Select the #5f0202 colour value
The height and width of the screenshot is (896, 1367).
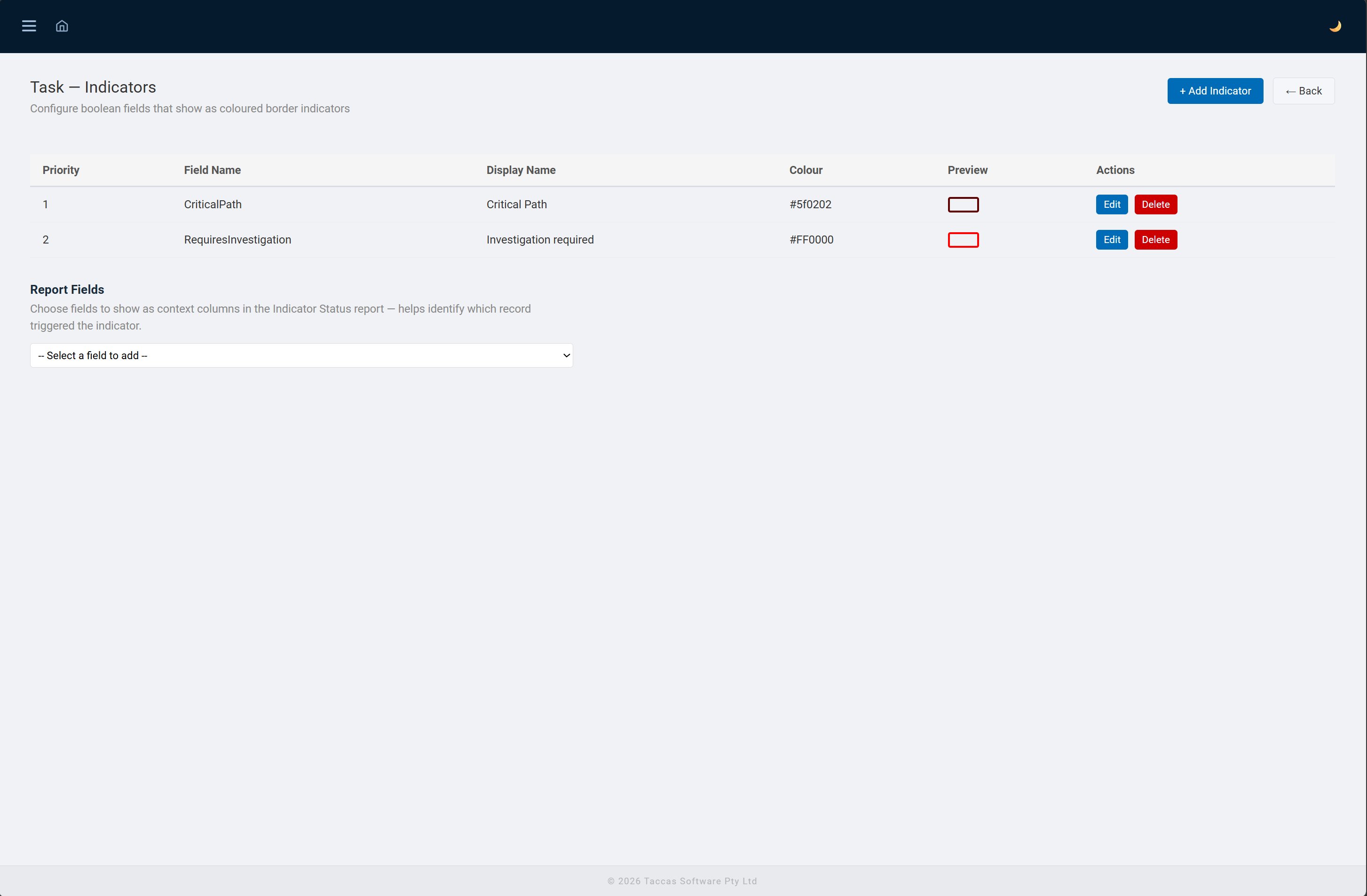click(x=810, y=204)
